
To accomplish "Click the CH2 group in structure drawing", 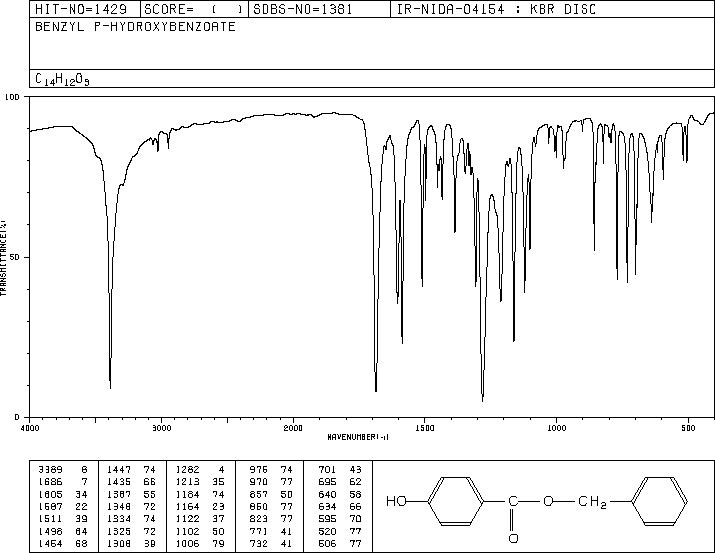I will [592, 502].
